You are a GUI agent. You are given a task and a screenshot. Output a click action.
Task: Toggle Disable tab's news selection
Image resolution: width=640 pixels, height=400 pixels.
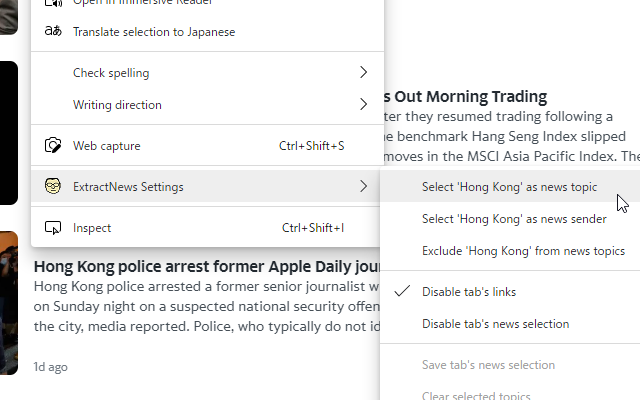click(495, 324)
